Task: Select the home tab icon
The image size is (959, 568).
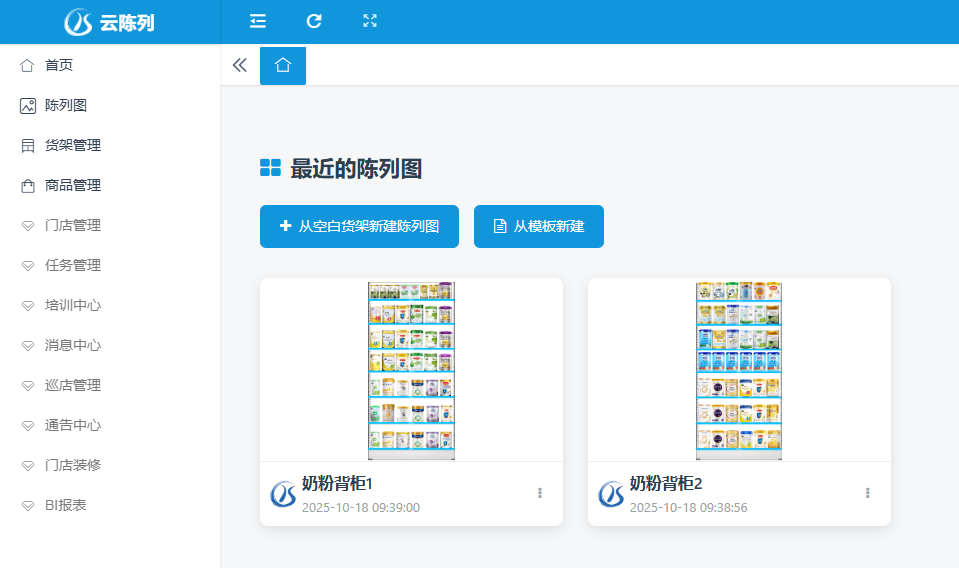Action: pos(283,65)
